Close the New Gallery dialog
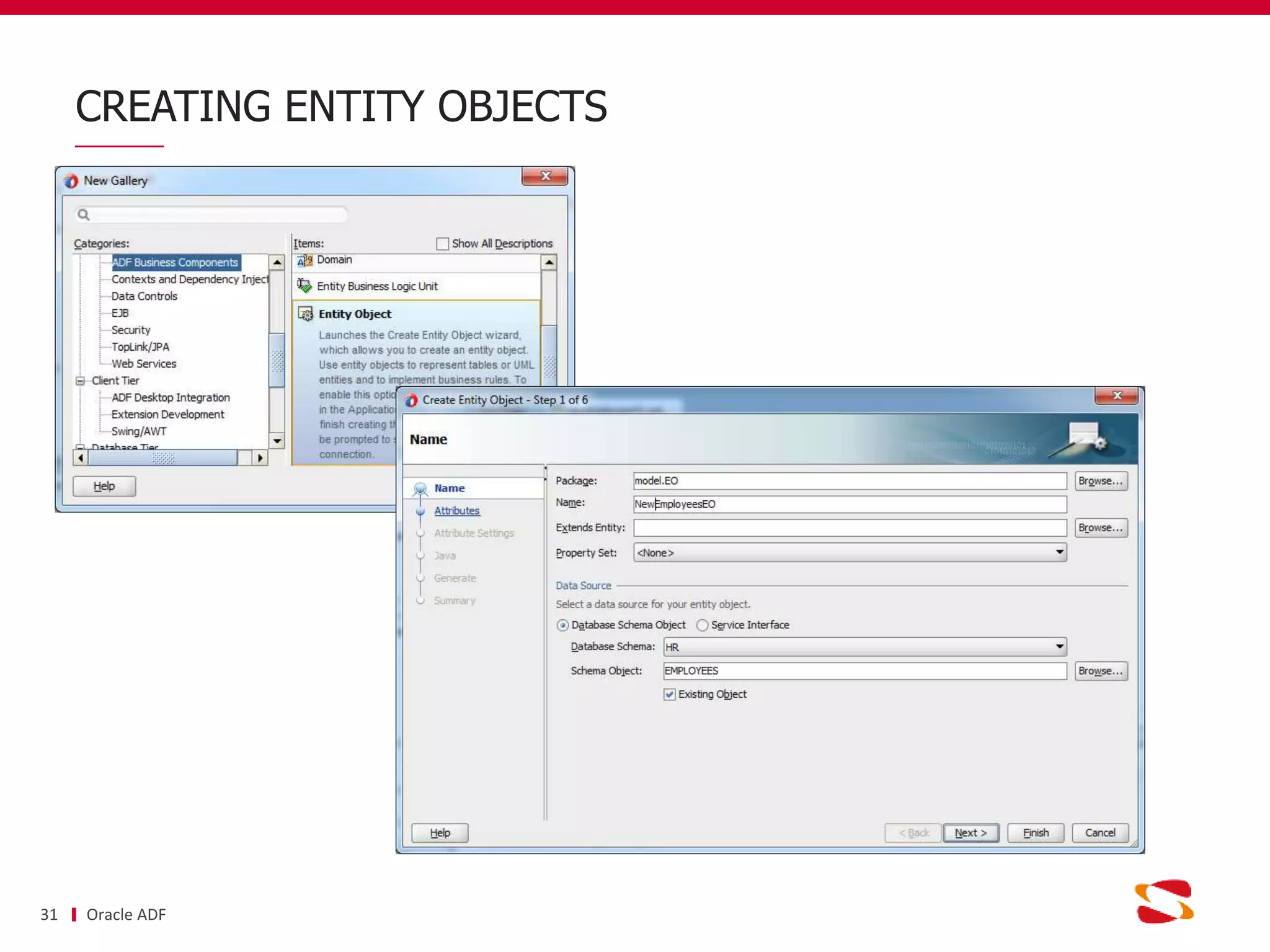 [544, 176]
